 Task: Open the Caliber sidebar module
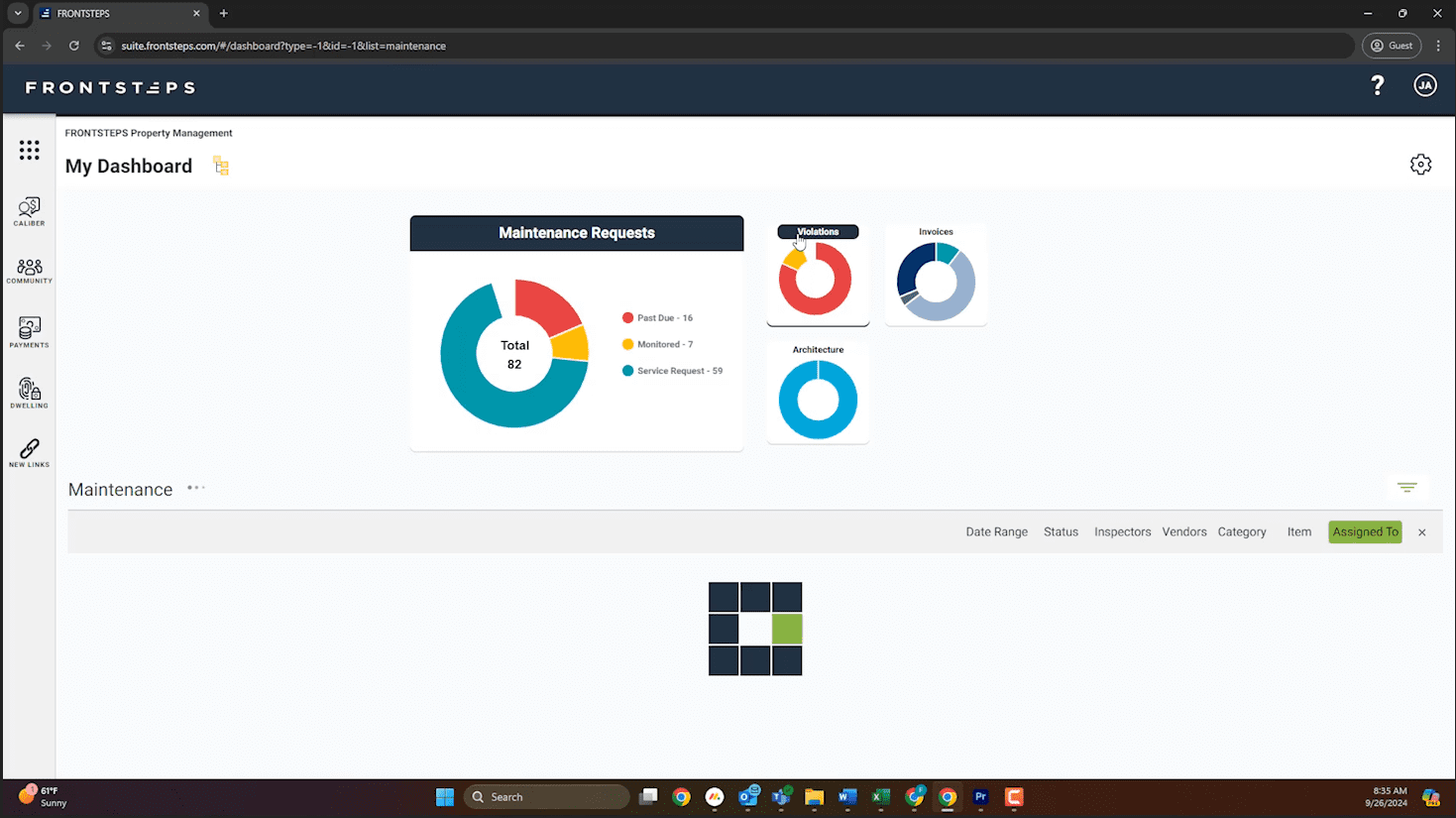coord(29,211)
